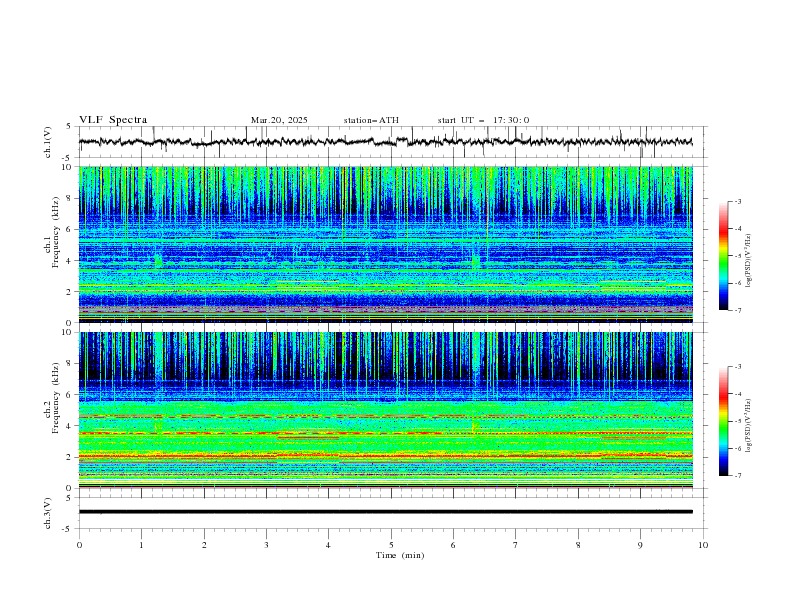Click time axis tick label "7"

pos(516,545)
